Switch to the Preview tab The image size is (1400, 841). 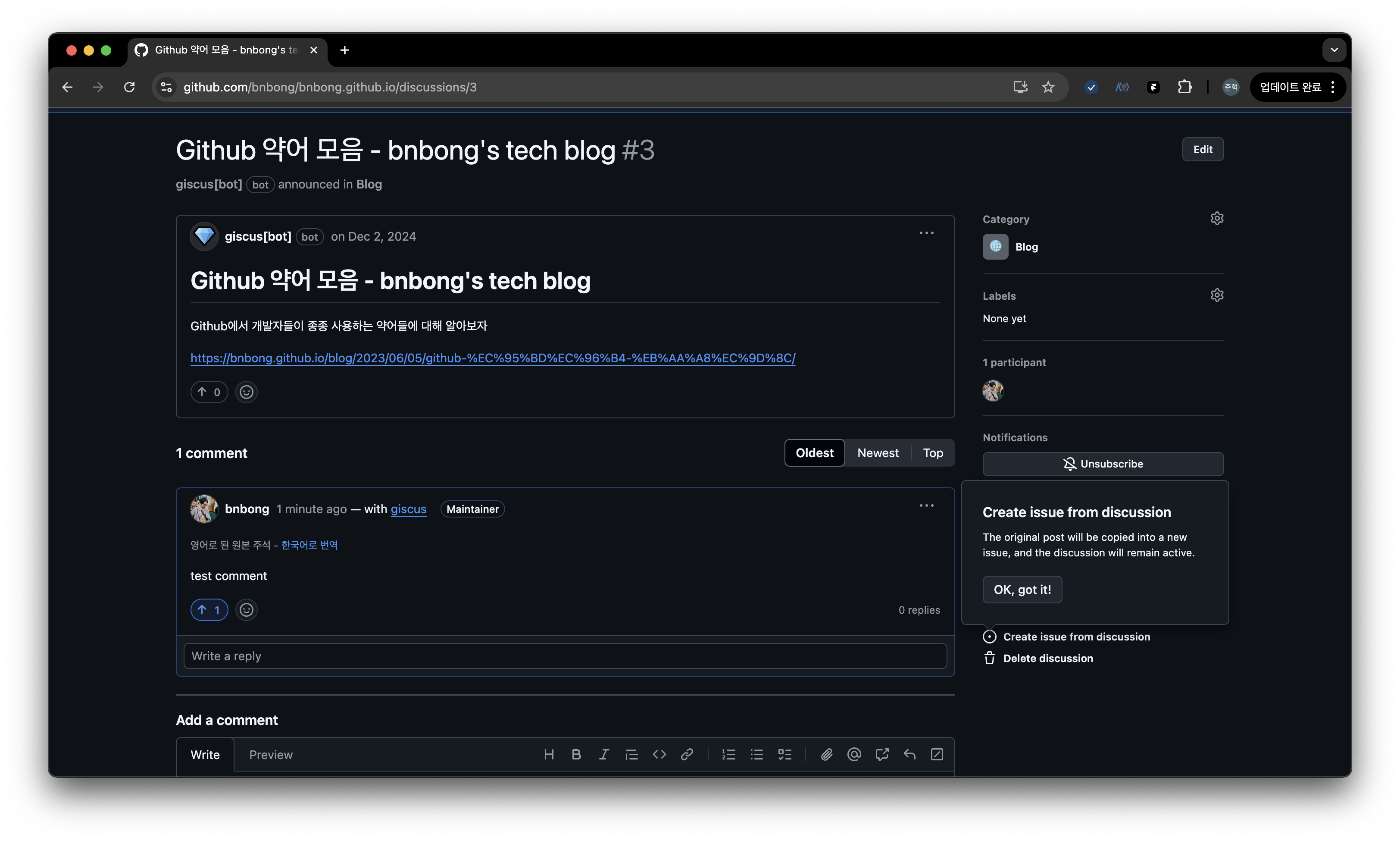point(271,755)
